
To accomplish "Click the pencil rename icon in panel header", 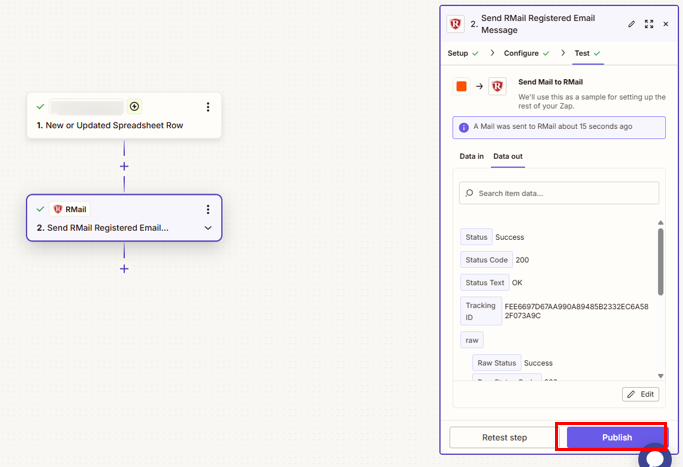I will [631, 24].
